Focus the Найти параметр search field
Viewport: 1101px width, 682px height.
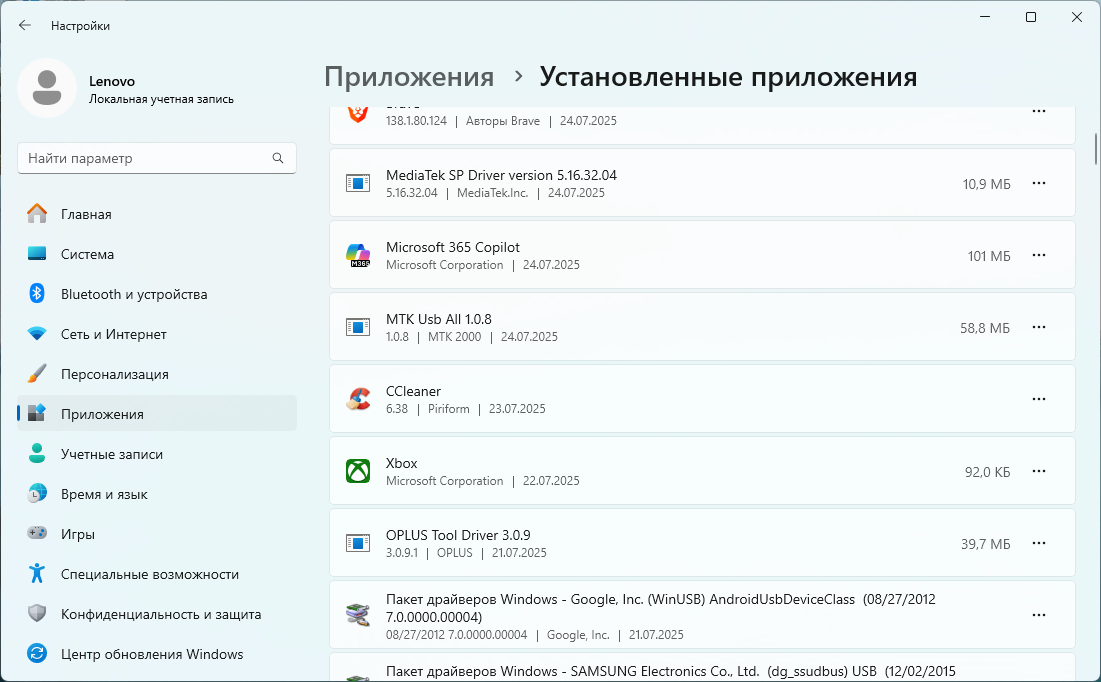click(x=157, y=158)
